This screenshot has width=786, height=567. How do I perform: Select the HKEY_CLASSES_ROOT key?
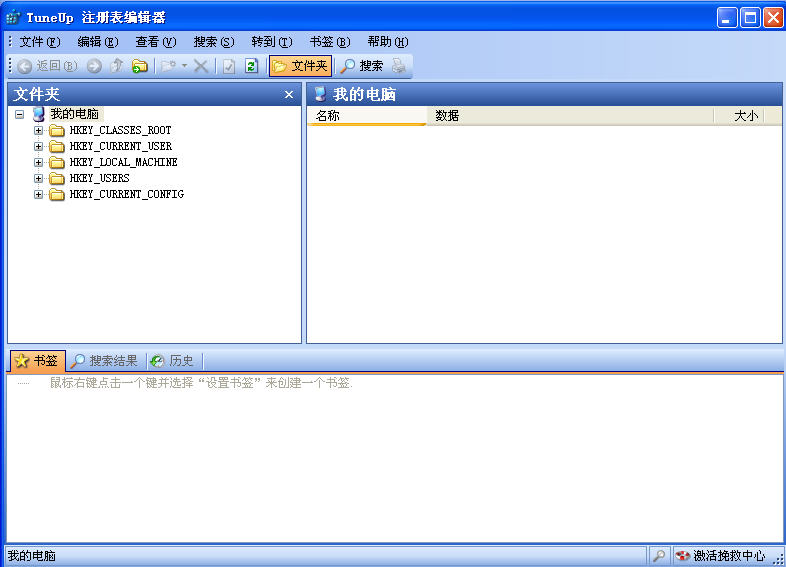(120, 130)
